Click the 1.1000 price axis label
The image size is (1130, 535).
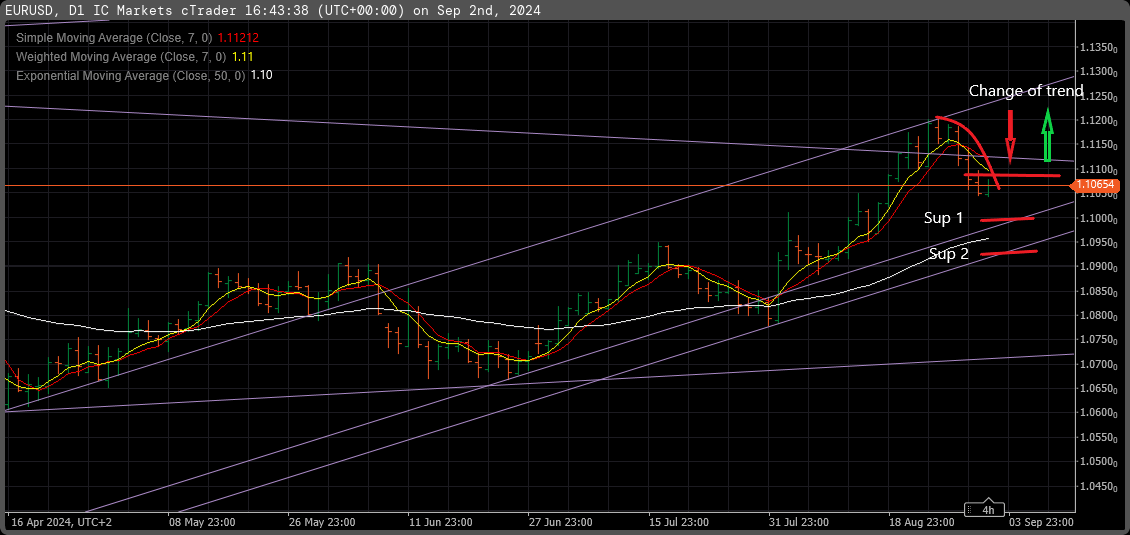click(x=1097, y=218)
